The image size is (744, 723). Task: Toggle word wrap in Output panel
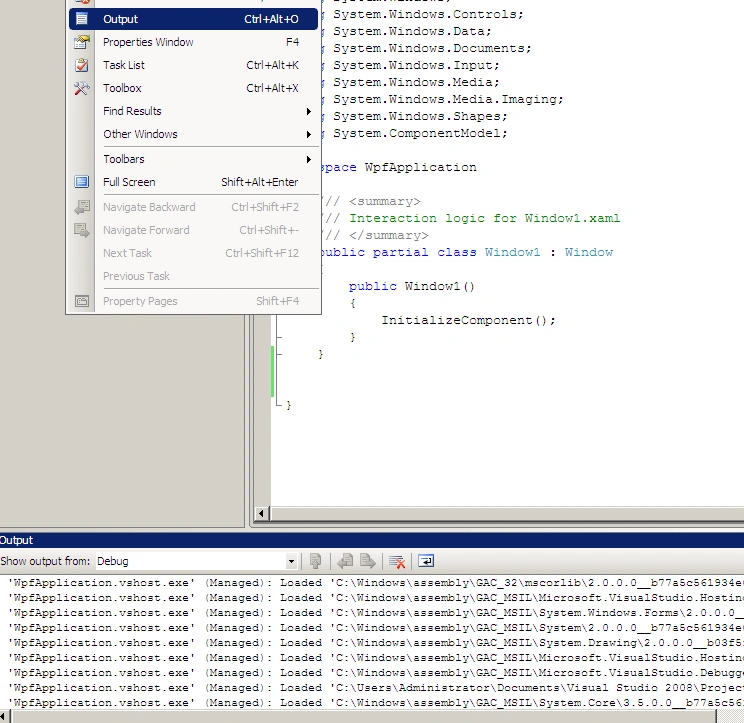[426, 561]
